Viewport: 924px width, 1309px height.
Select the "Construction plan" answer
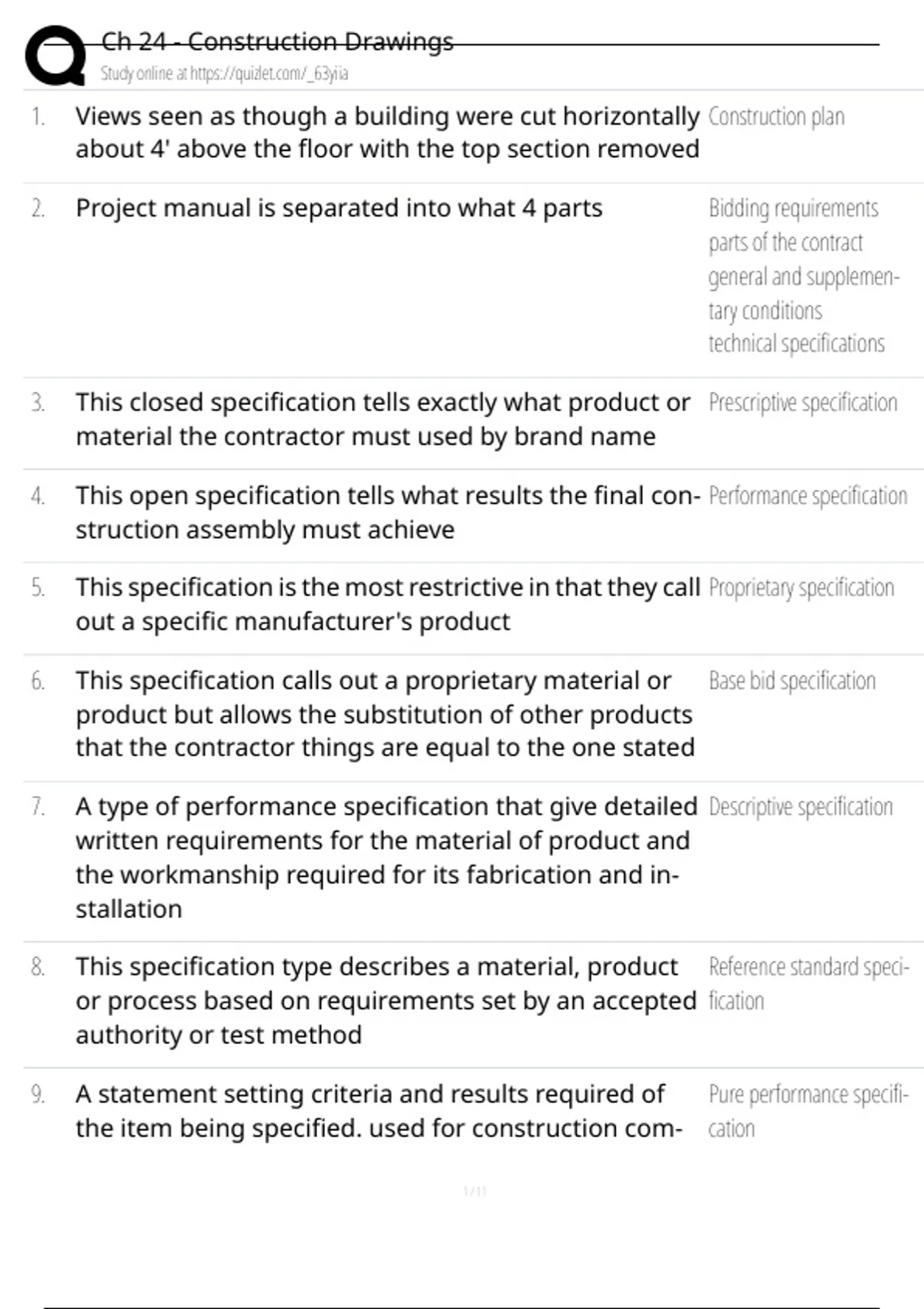tap(776, 117)
